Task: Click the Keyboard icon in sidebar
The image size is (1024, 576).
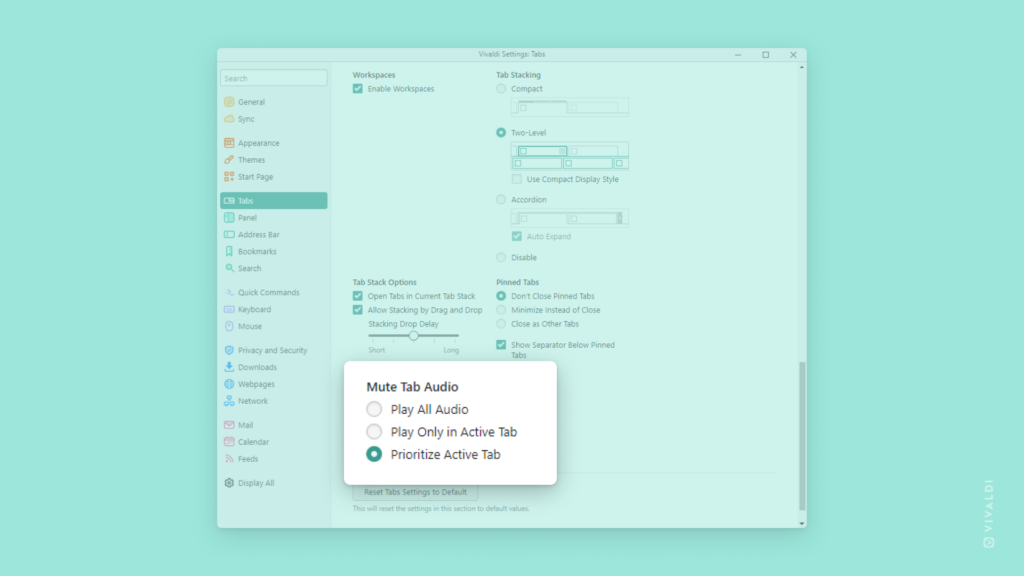Action: coord(229,310)
